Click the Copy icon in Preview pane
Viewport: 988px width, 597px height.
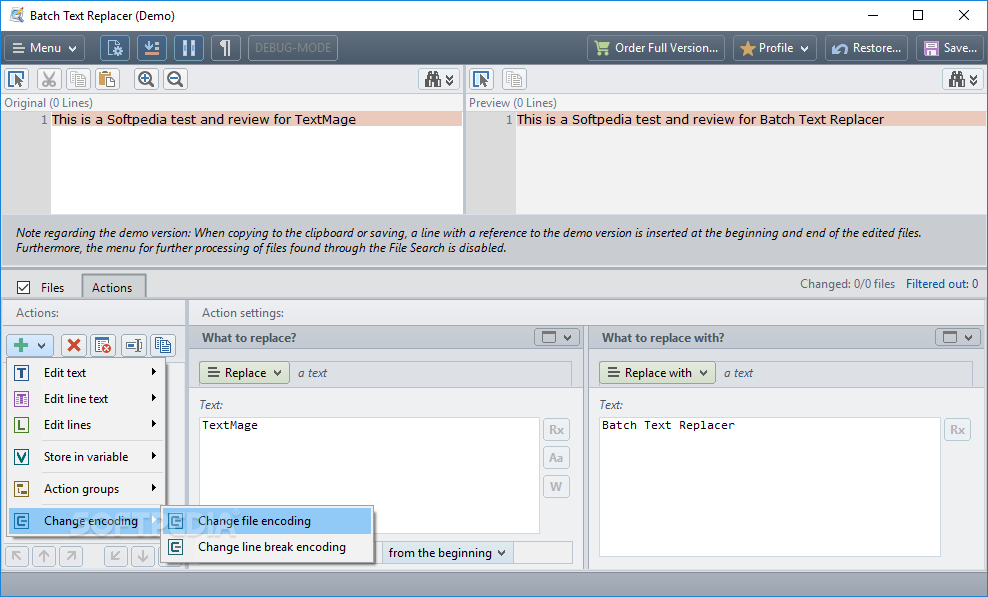pyautogui.click(x=514, y=79)
